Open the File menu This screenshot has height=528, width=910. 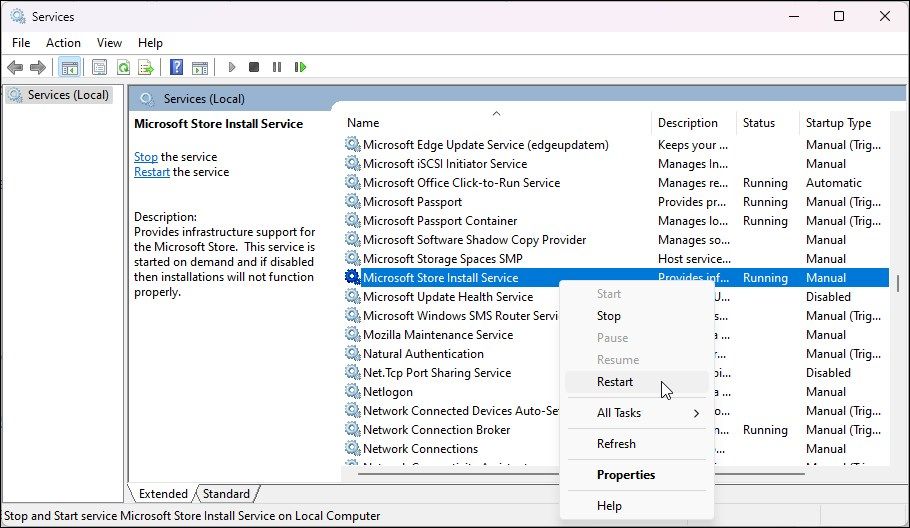[x=21, y=43]
